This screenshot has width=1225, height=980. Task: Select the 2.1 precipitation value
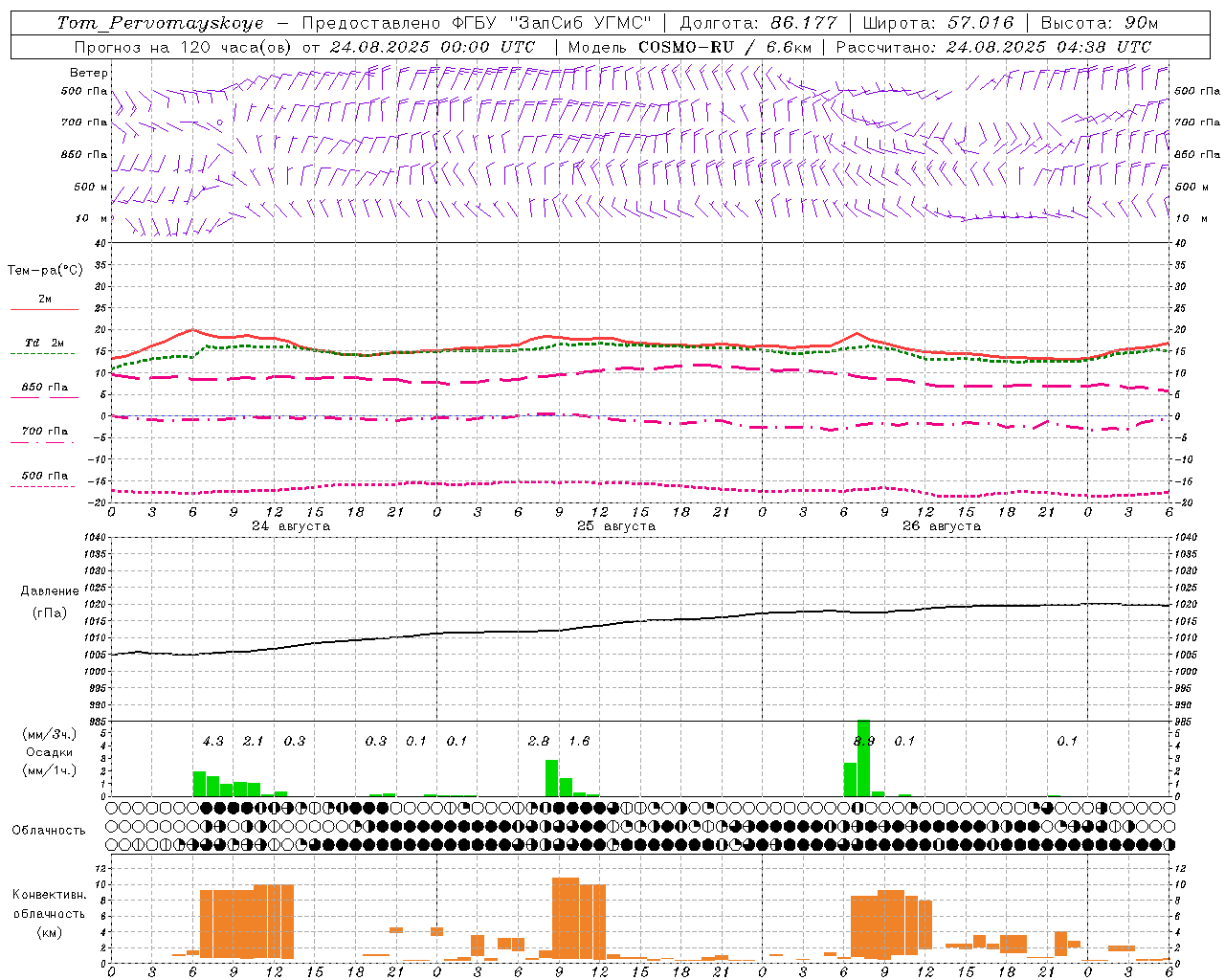(253, 741)
